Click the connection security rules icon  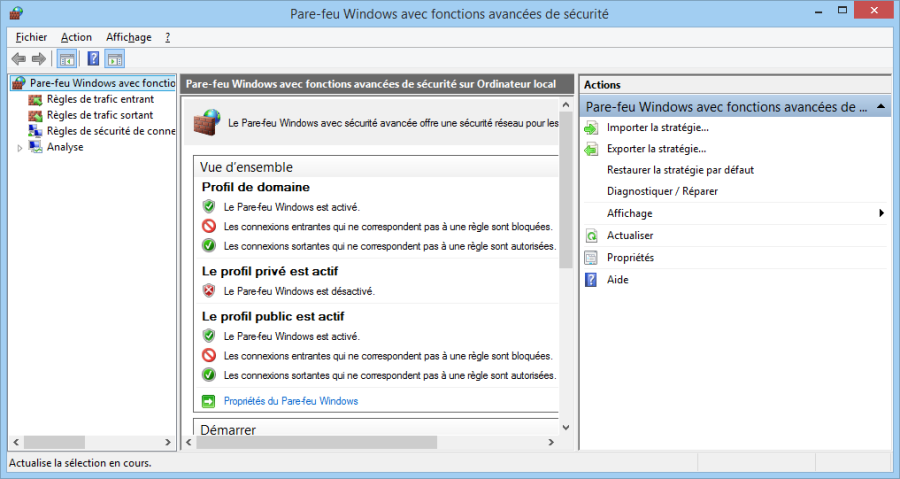[x=36, y=131]
